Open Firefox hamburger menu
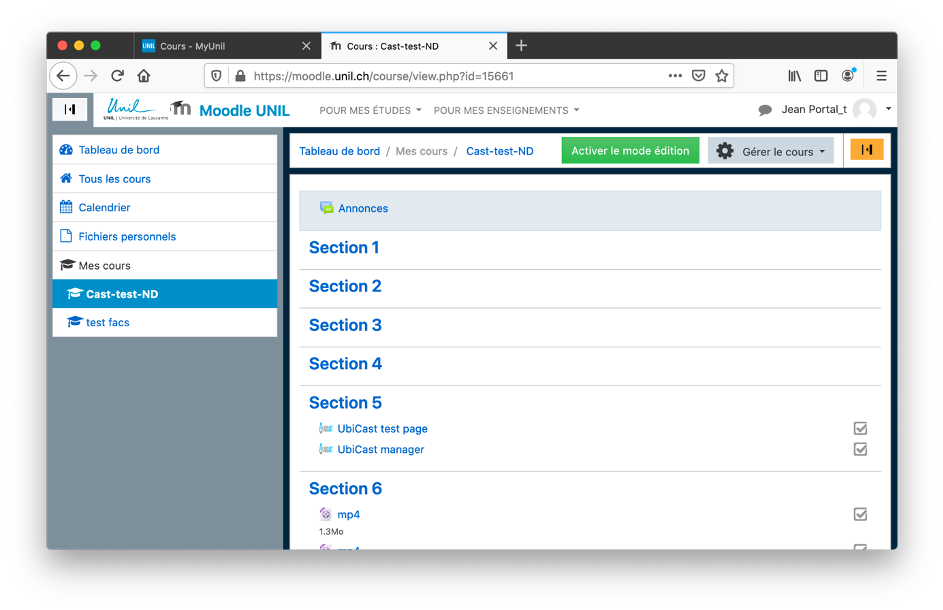The image size is (943, 610). [881, 76]
